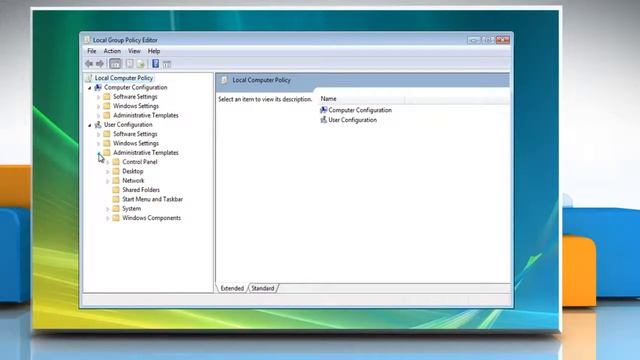640x360 pixels.
Task: Click the Computer Configuration icon in the Name list
Action: [324, 110]
